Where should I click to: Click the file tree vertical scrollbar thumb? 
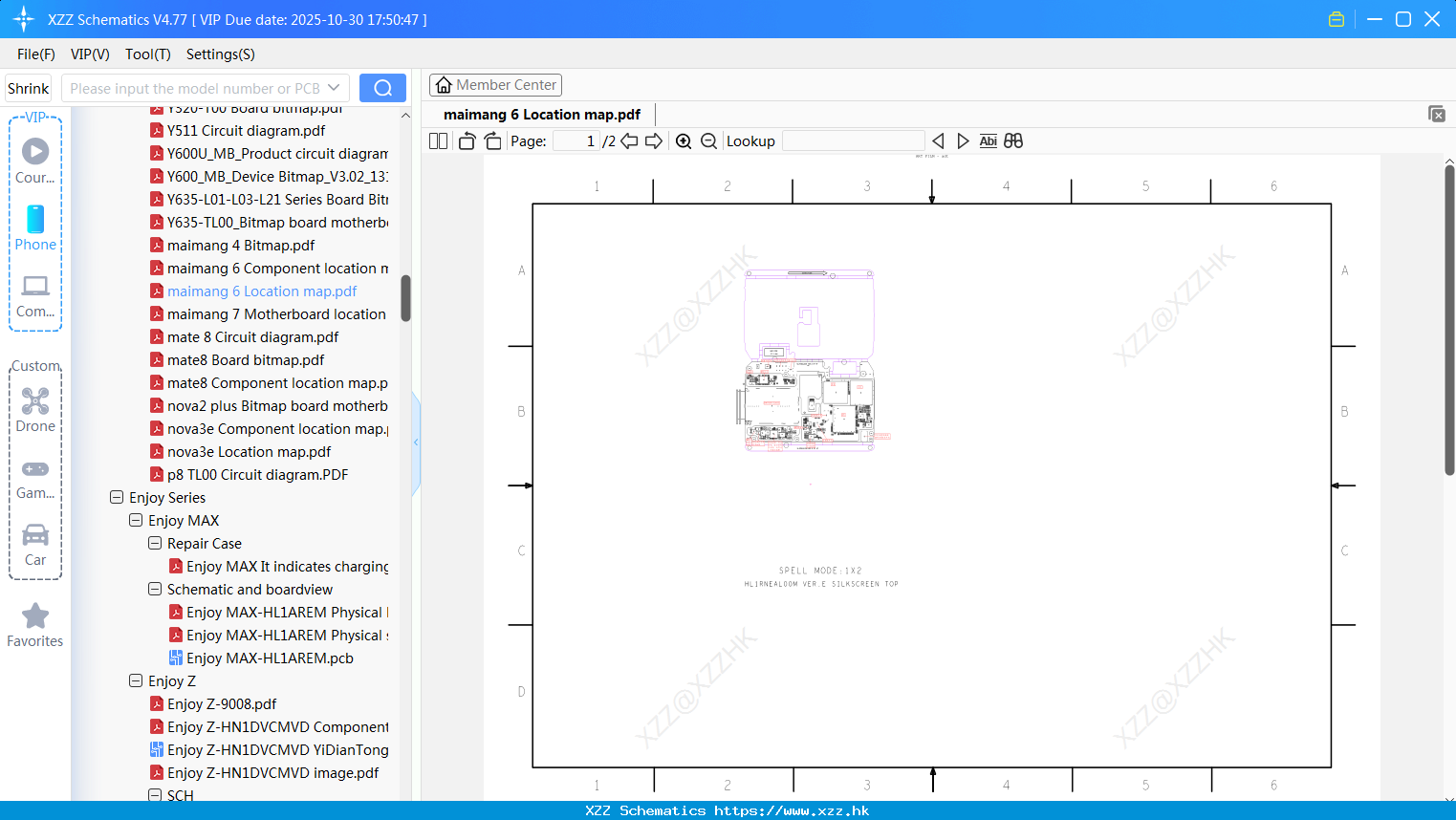405,298
